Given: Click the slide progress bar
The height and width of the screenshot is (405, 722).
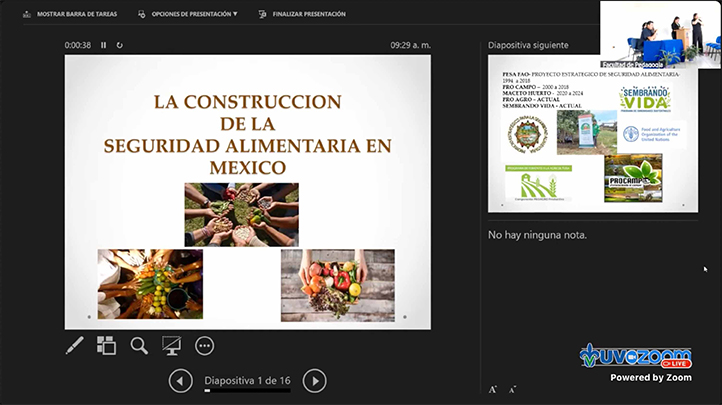Looking at the screenshot, I should (x=247, y=391).
